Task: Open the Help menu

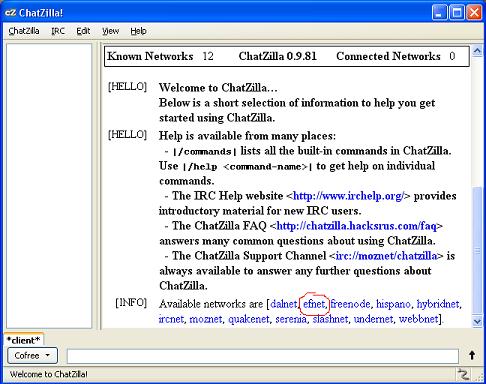Action: pos(138,31)
